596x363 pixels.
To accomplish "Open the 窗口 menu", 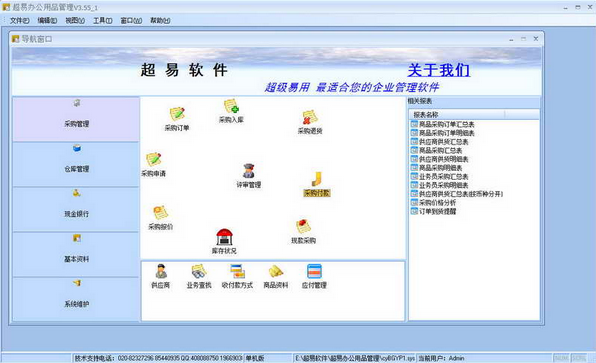I will click(x=131, y=21).
